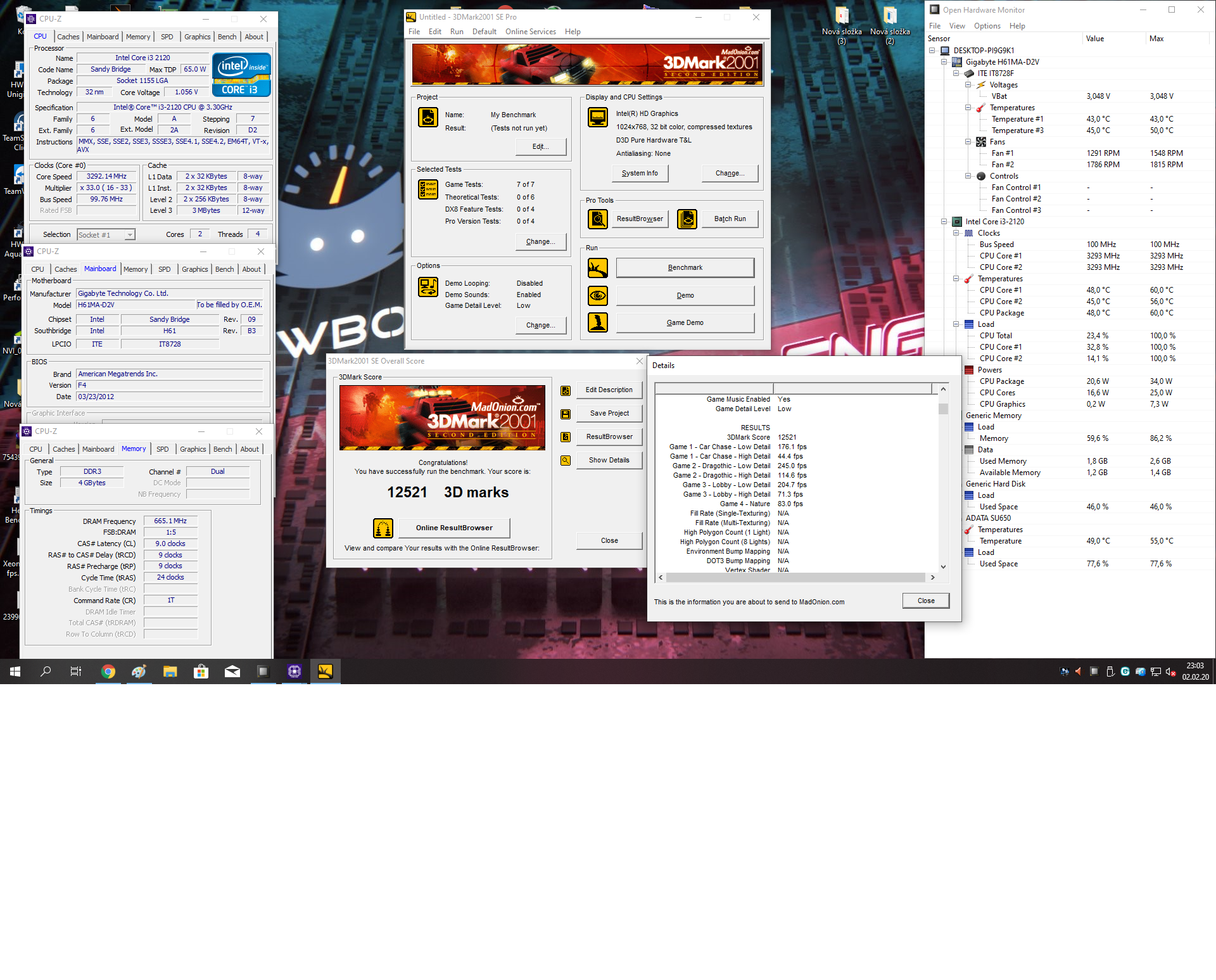Click the Details scrollbar down arrow
Viewport: 1216px width, 980px height.
point(943,567)
